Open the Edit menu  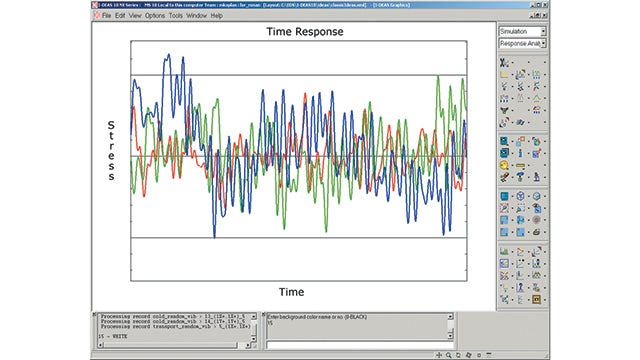click(x=120, y=16)
